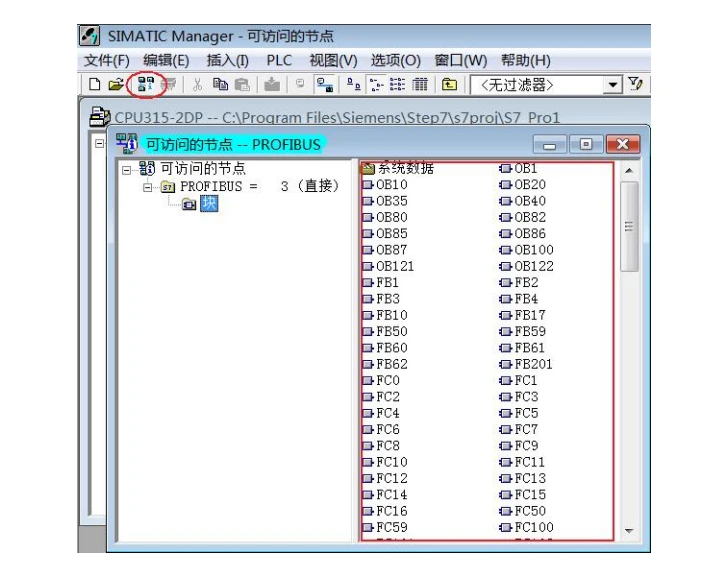
Task: Select the 可访问的节点 tree root
Action: (x=203, y=168)
